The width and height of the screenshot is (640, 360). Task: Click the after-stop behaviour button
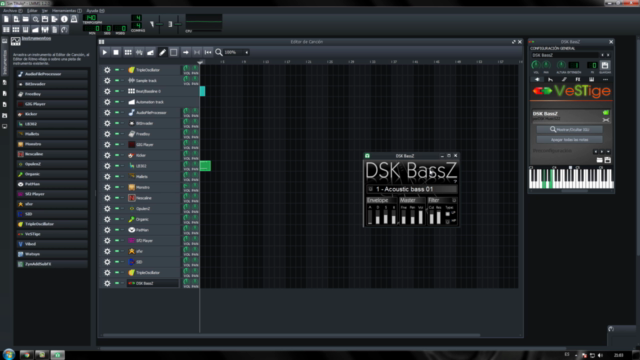[x=208, y=52]
